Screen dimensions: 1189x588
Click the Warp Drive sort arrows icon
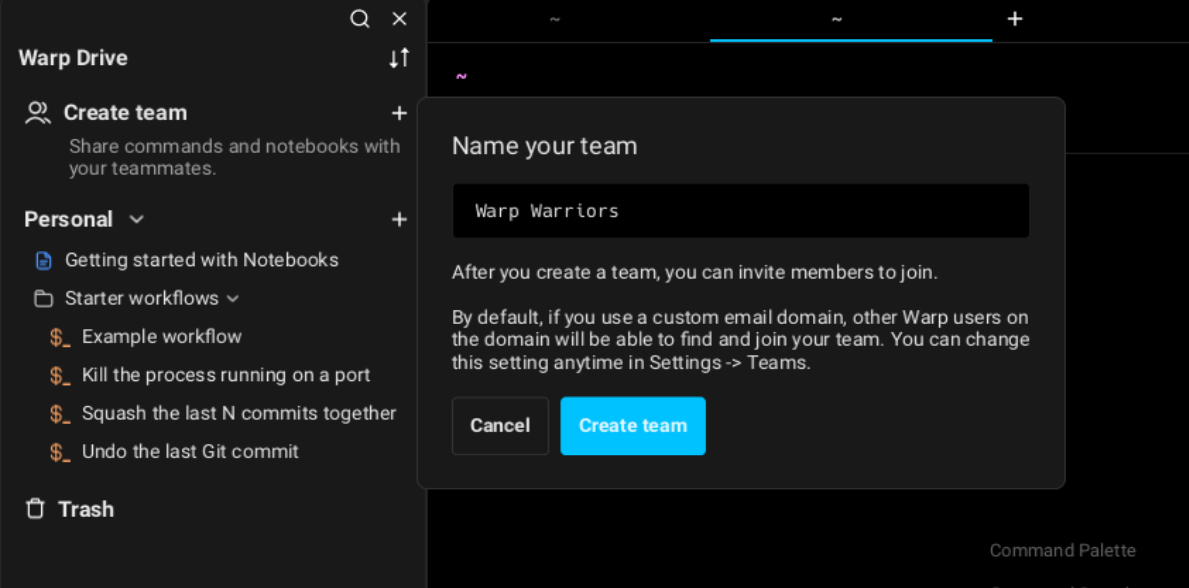click(399, 58)
